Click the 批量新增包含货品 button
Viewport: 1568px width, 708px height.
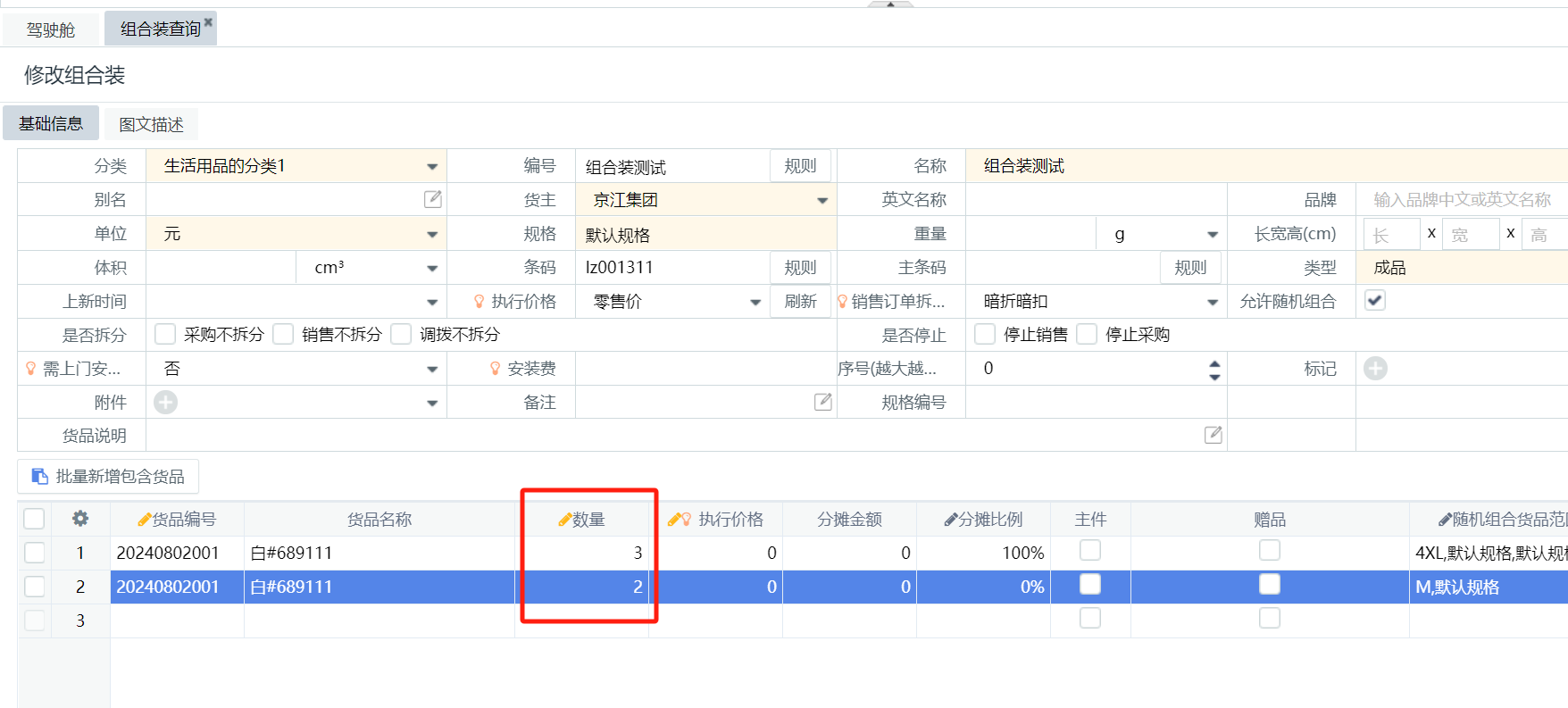(x=108, y=477)
